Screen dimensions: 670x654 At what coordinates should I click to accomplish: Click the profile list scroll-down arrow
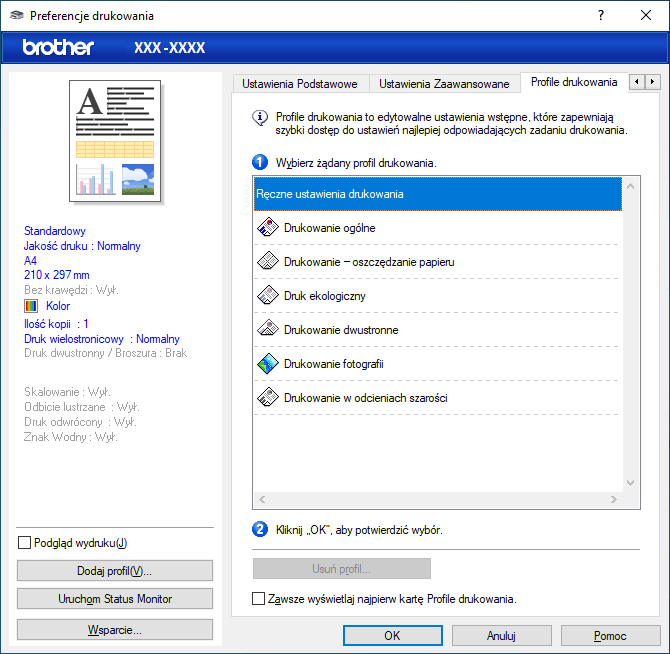[x=630, y=483]
